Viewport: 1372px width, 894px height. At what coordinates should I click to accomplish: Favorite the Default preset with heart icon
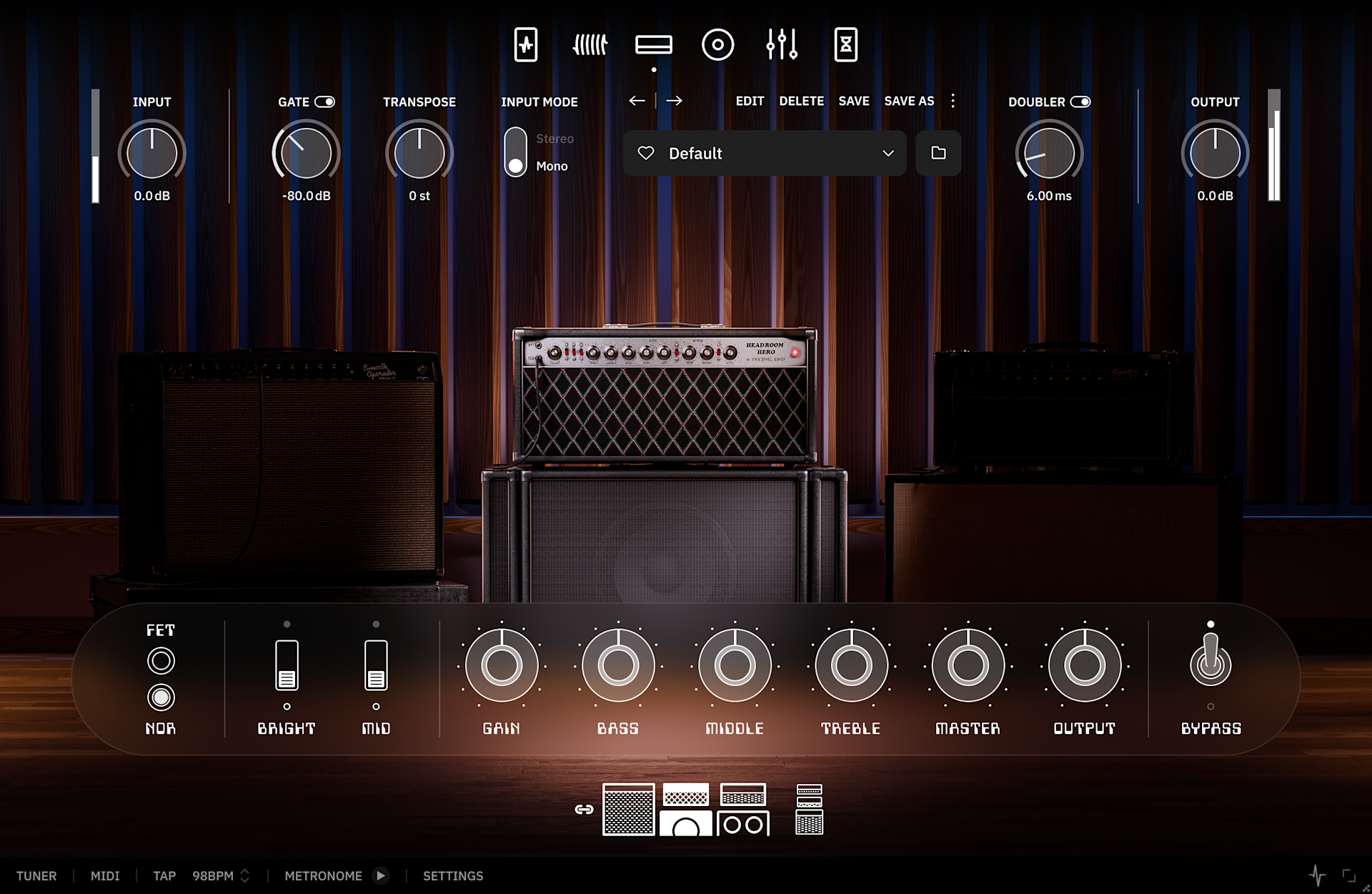[646, 153]
